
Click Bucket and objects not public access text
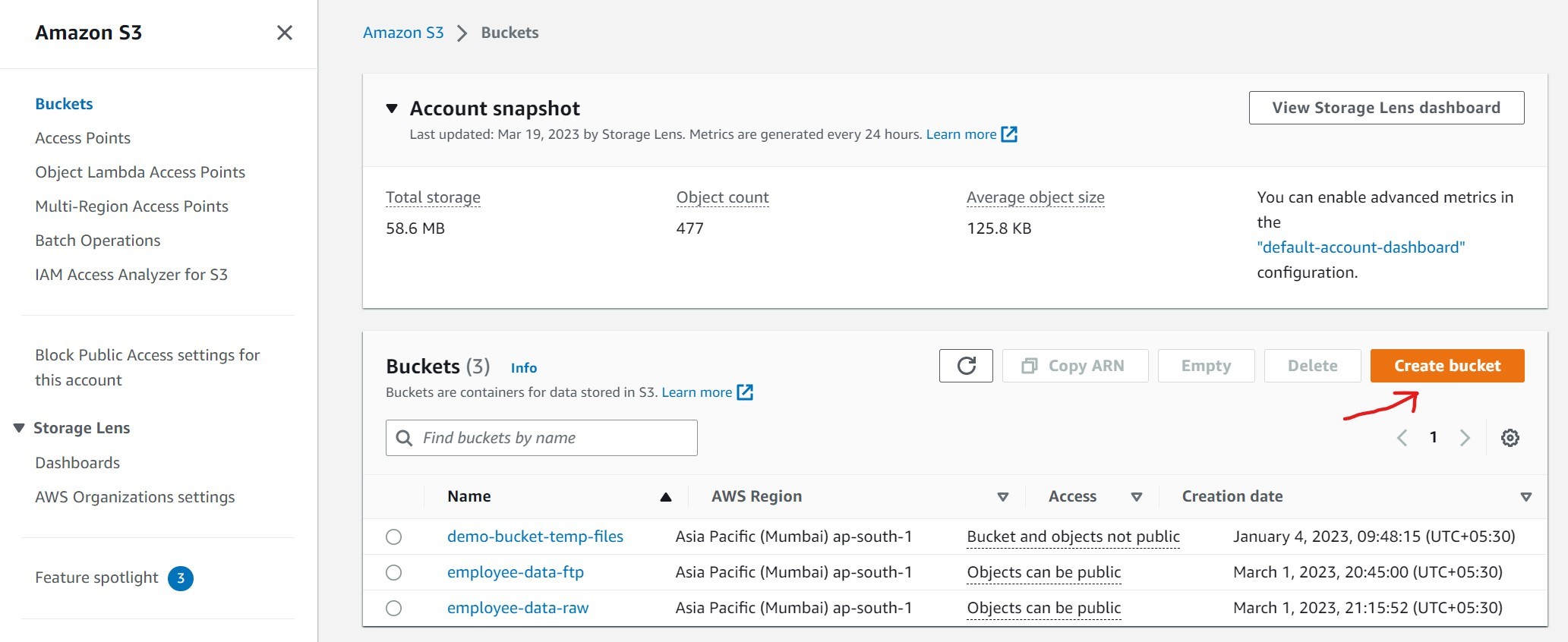(1074, 537)
